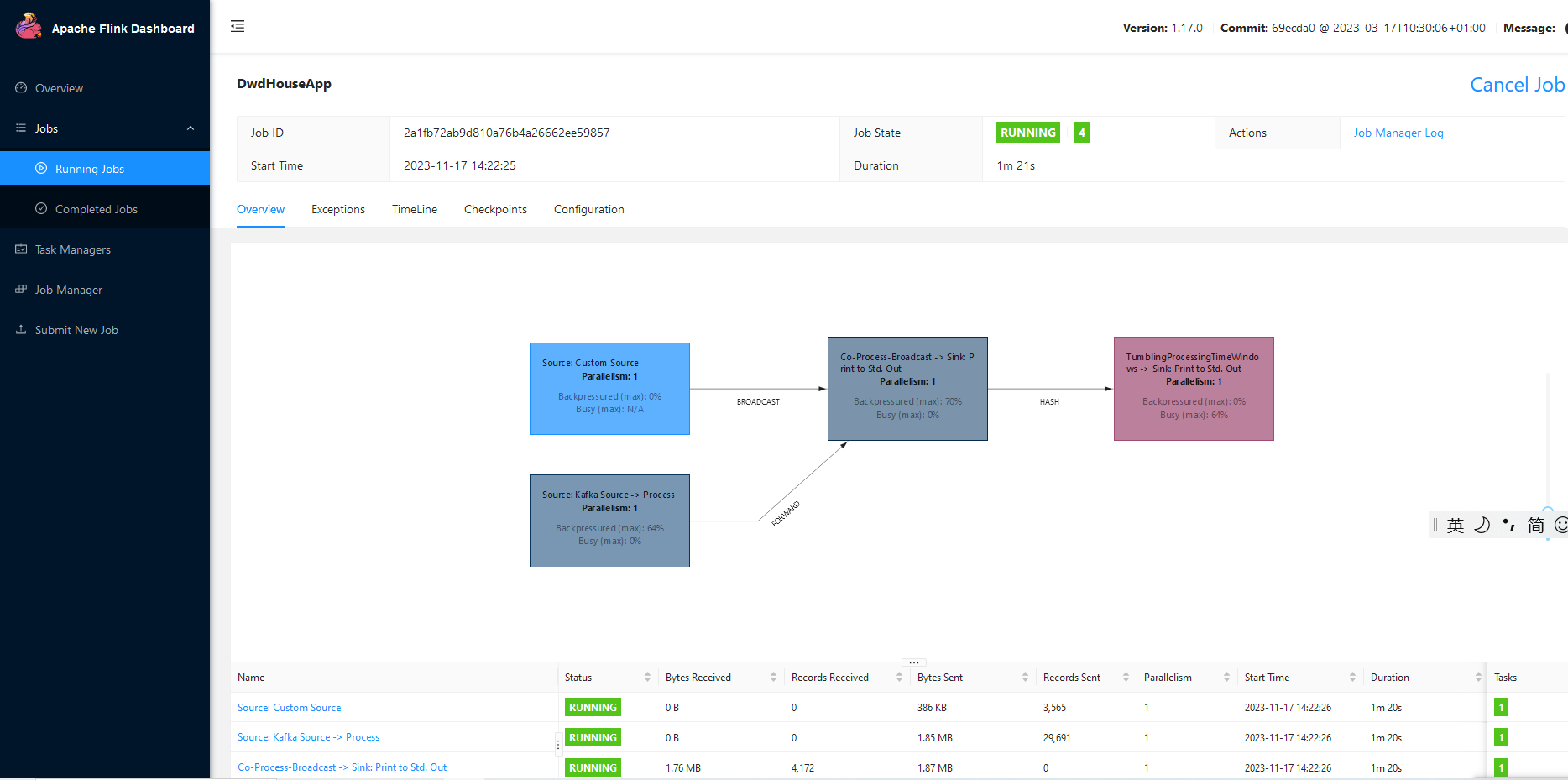
Task: Sort the table by Start Time
Action: pyautogui.click(x=1352, y=678)
